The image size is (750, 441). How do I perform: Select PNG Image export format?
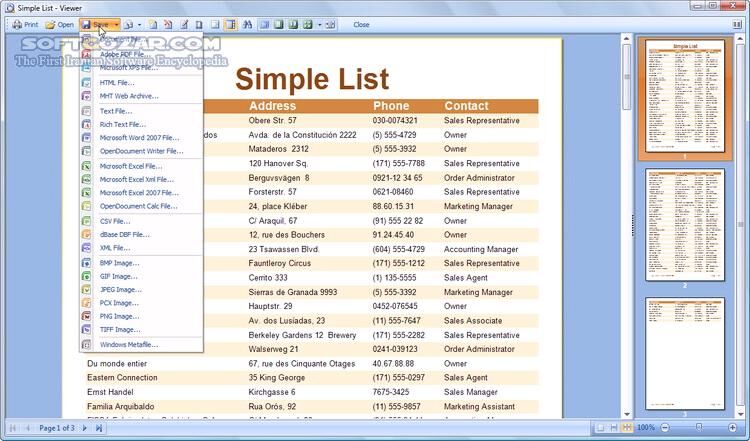pos(119,316)
